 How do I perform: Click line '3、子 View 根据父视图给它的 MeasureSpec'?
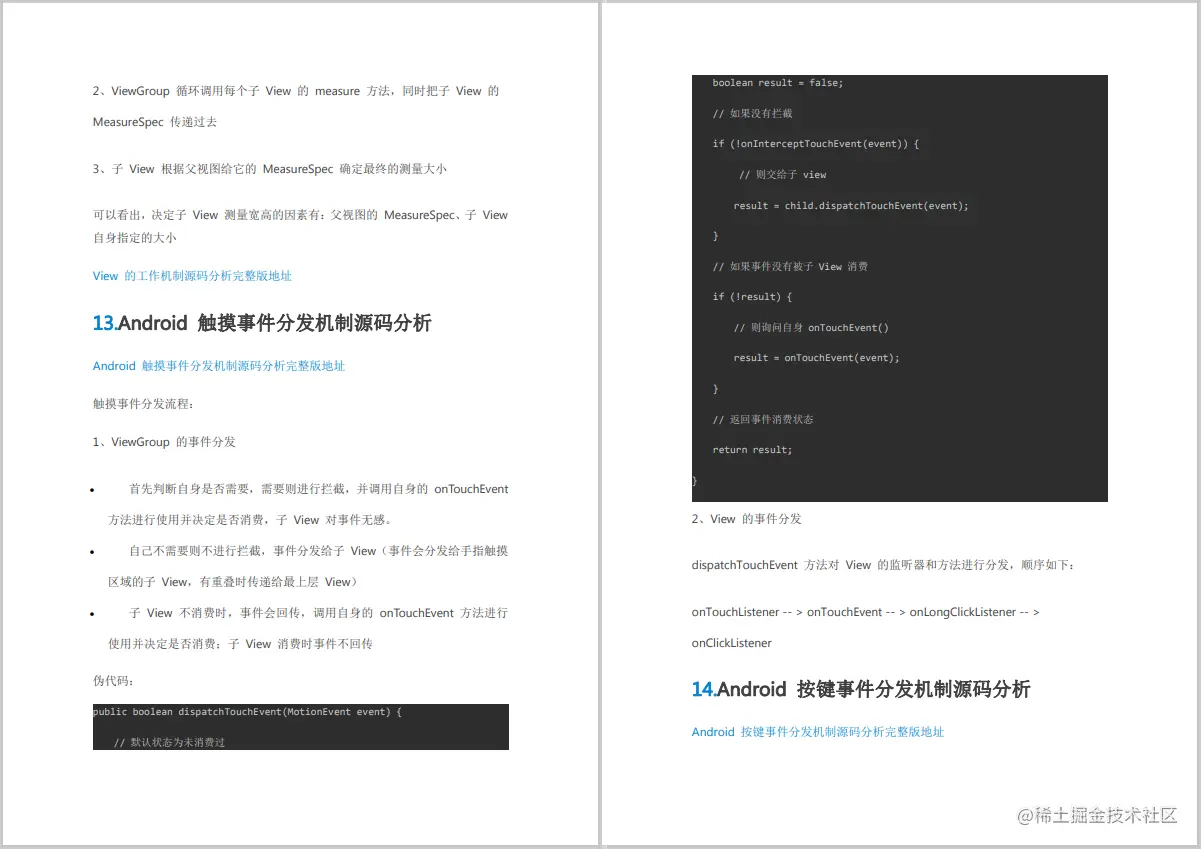tap(270, 169)
